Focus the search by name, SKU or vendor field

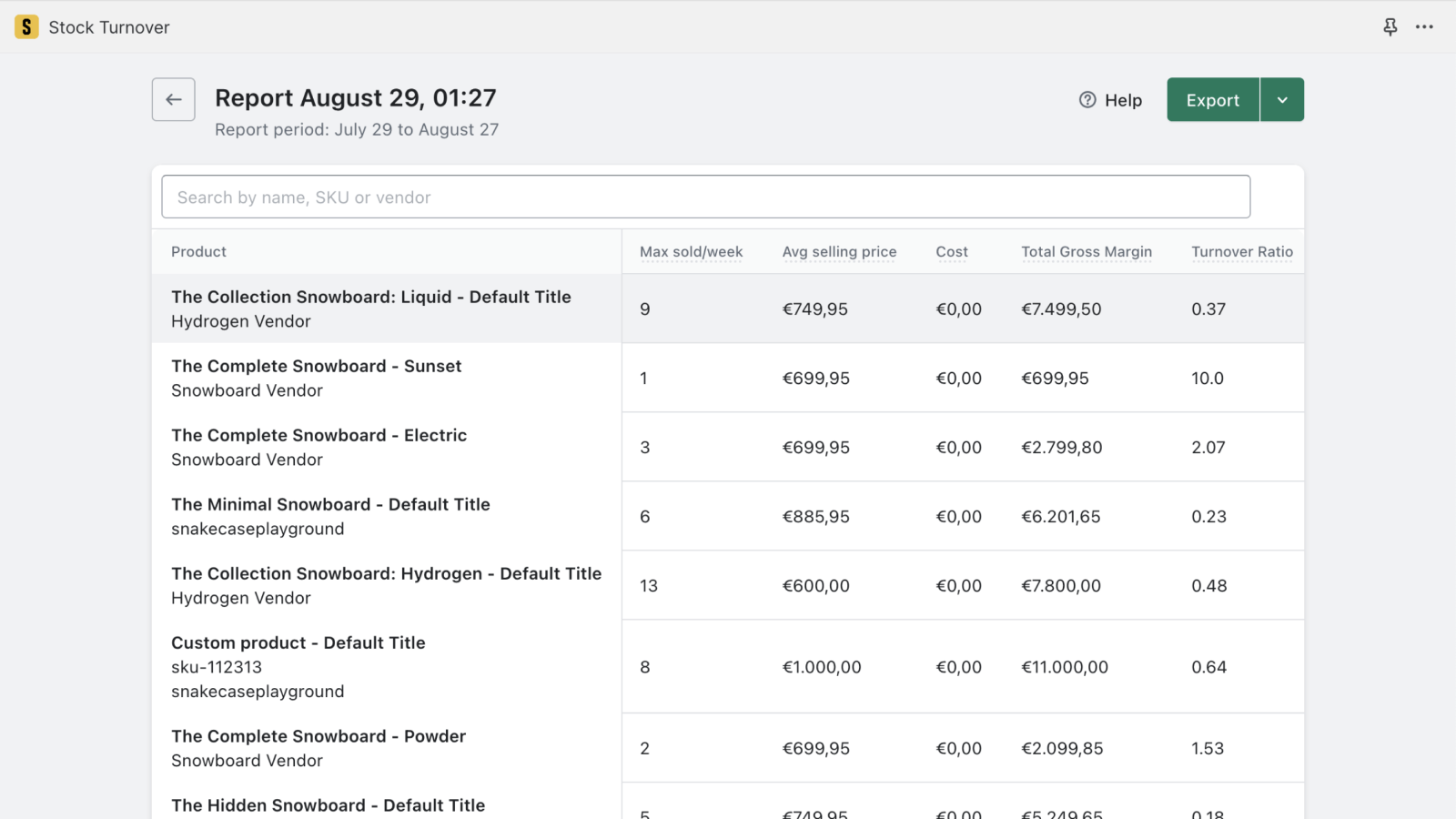(x=706, y=197)
